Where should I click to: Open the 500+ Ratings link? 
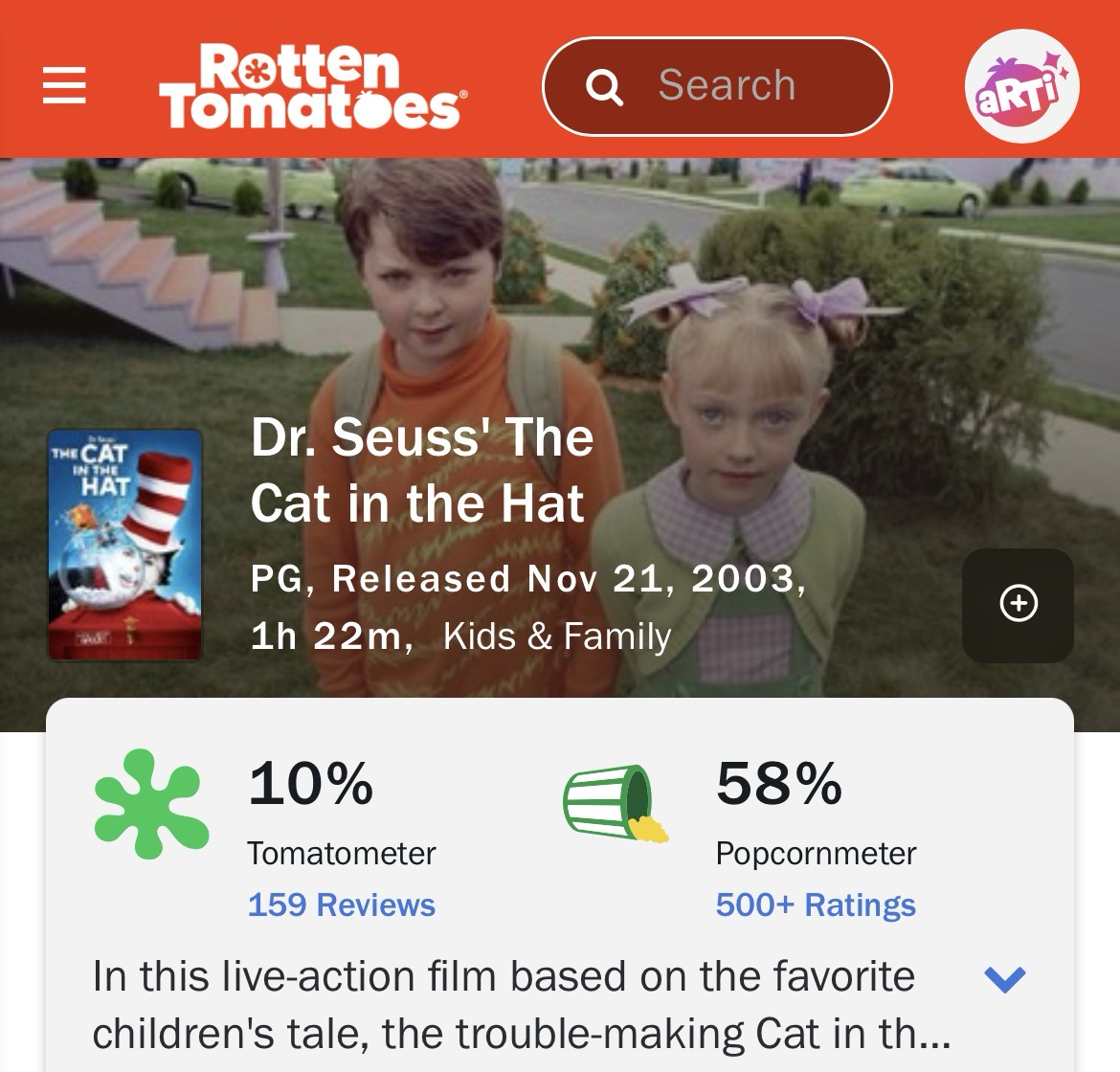pos(816,904)
